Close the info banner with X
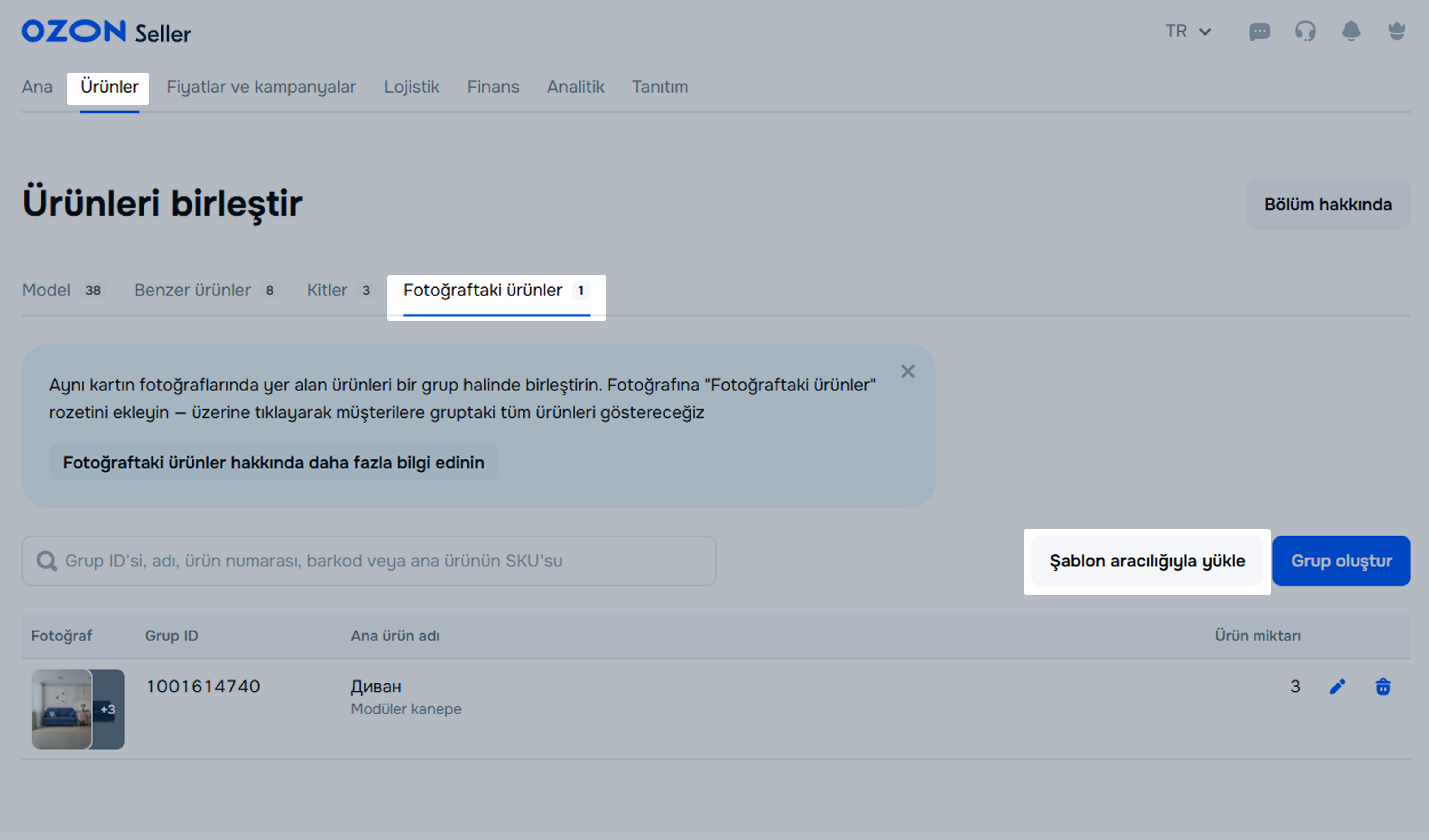 point(908,372)
